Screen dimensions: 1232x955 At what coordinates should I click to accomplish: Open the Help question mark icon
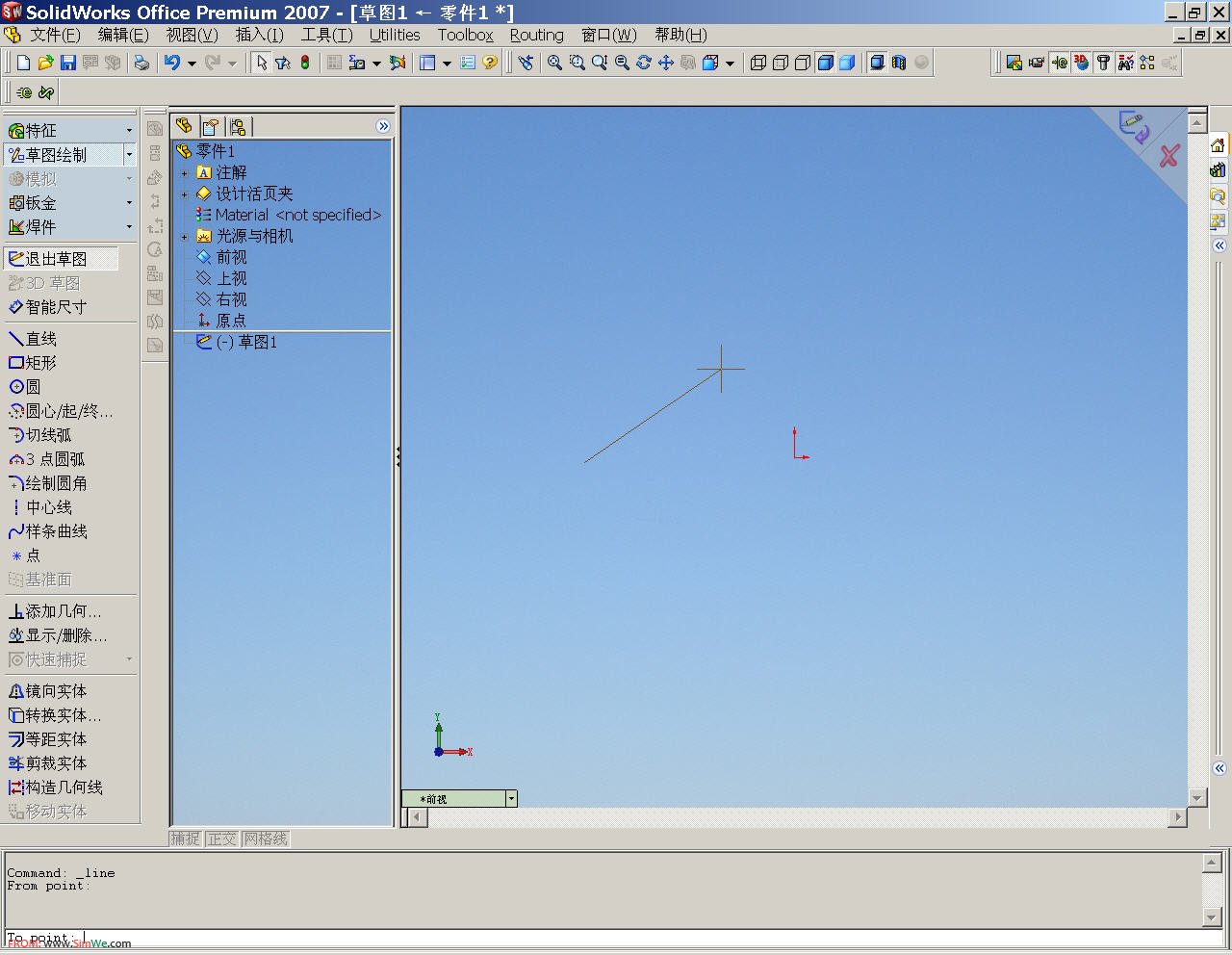490,63
